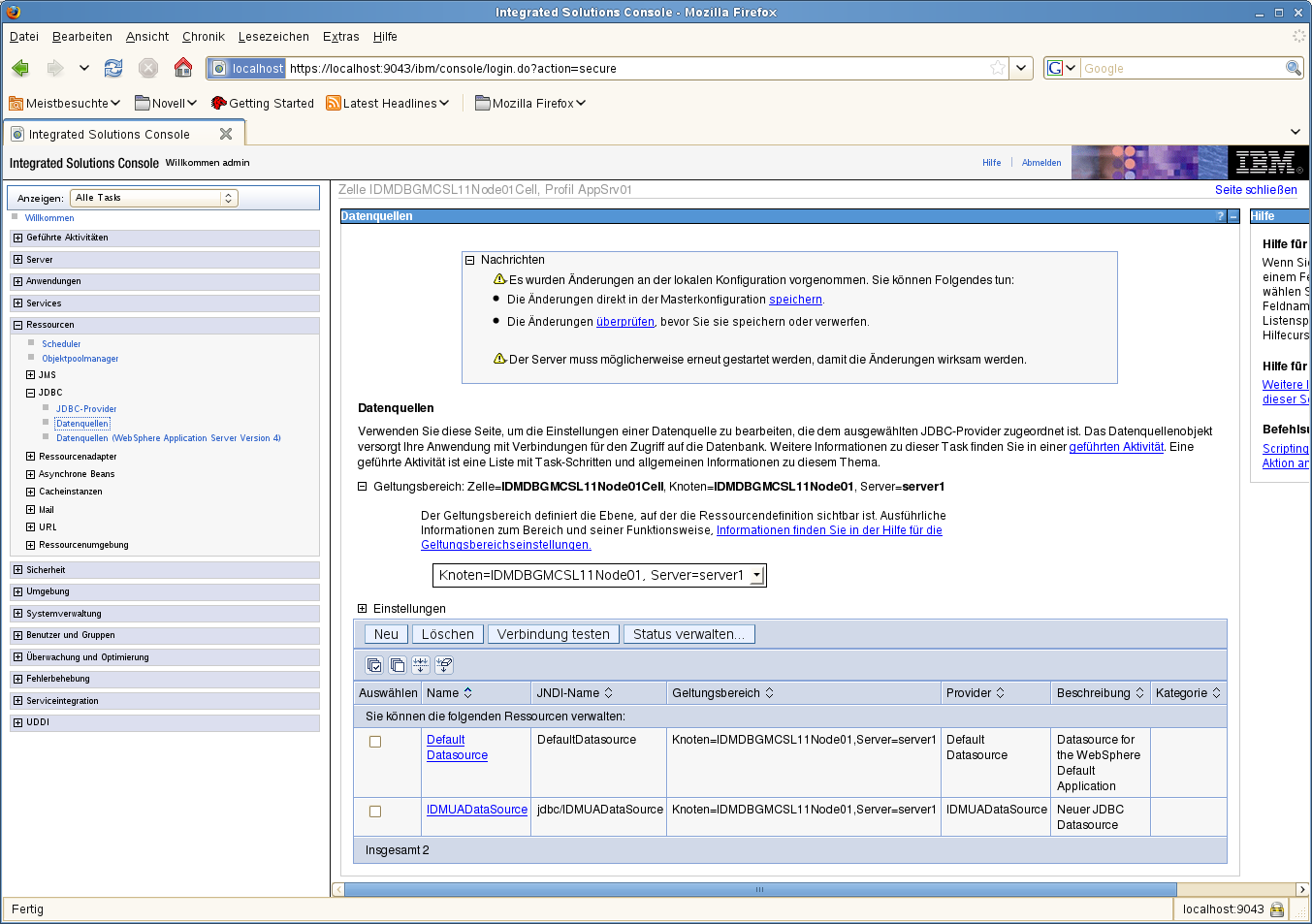Expand the Sicherheit navigation section
This screenshot has width=1312, height=924.
click(x=17, y=570)
